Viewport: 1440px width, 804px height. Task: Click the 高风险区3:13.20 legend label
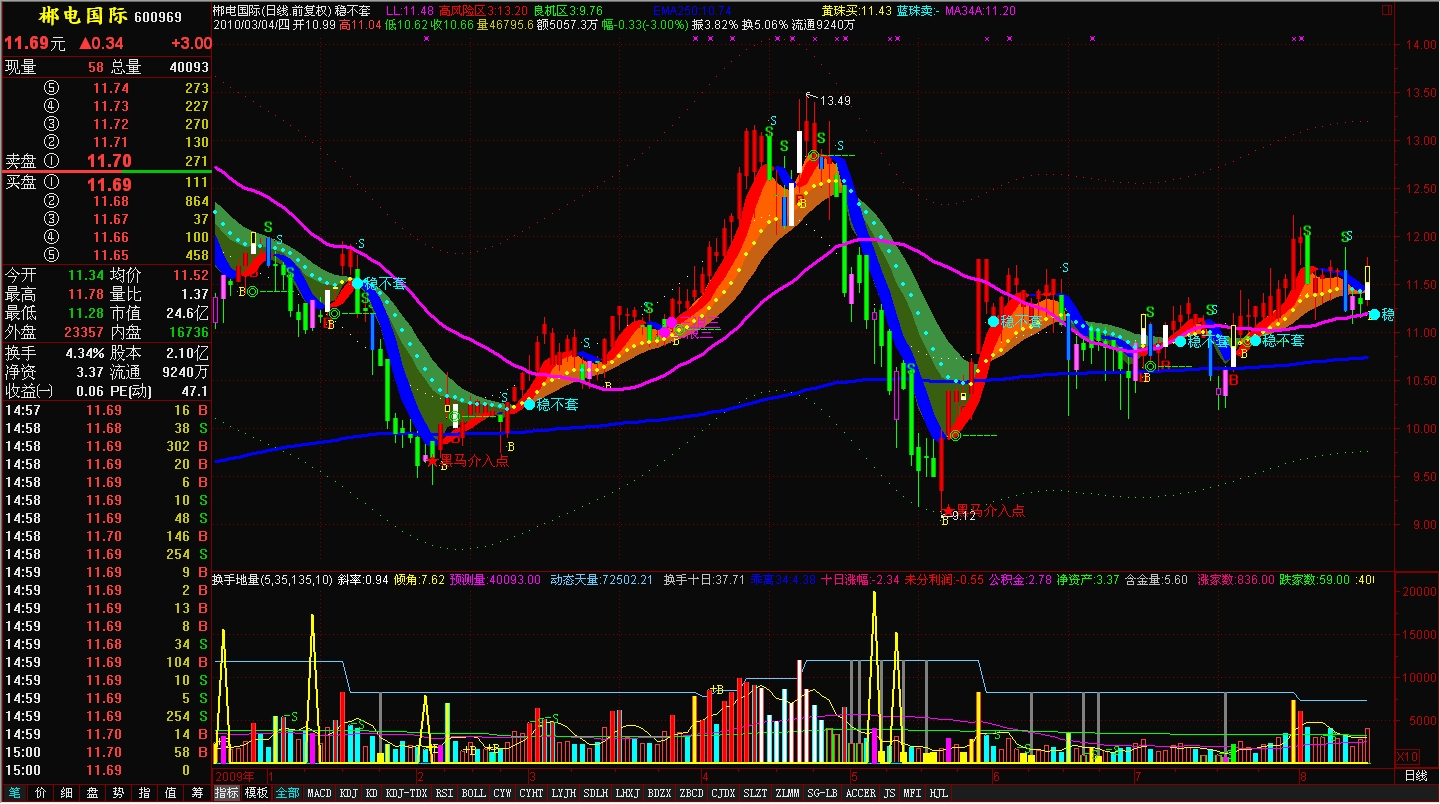483,10
